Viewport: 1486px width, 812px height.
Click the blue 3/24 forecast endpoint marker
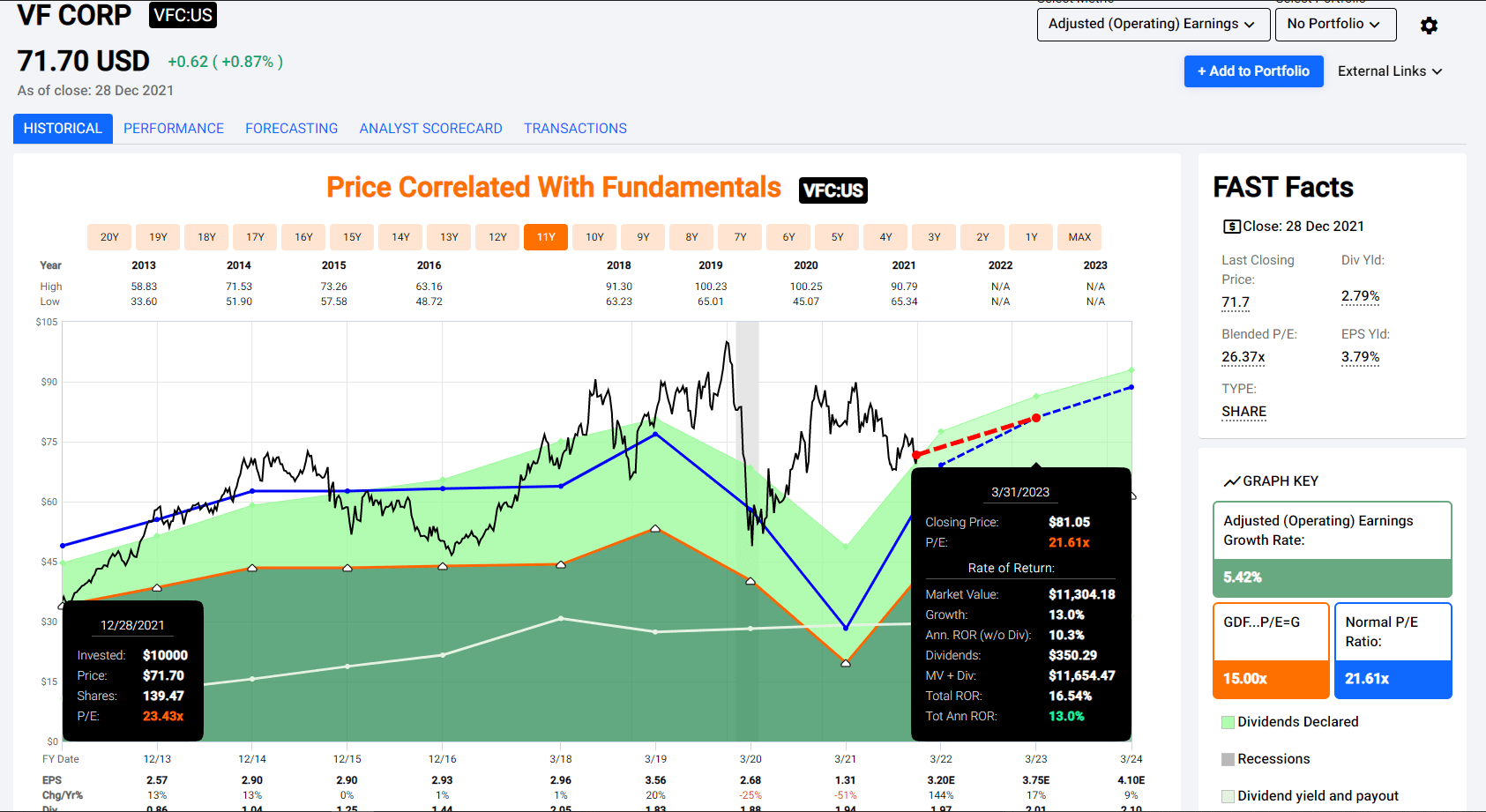(x=1131, y=387)
